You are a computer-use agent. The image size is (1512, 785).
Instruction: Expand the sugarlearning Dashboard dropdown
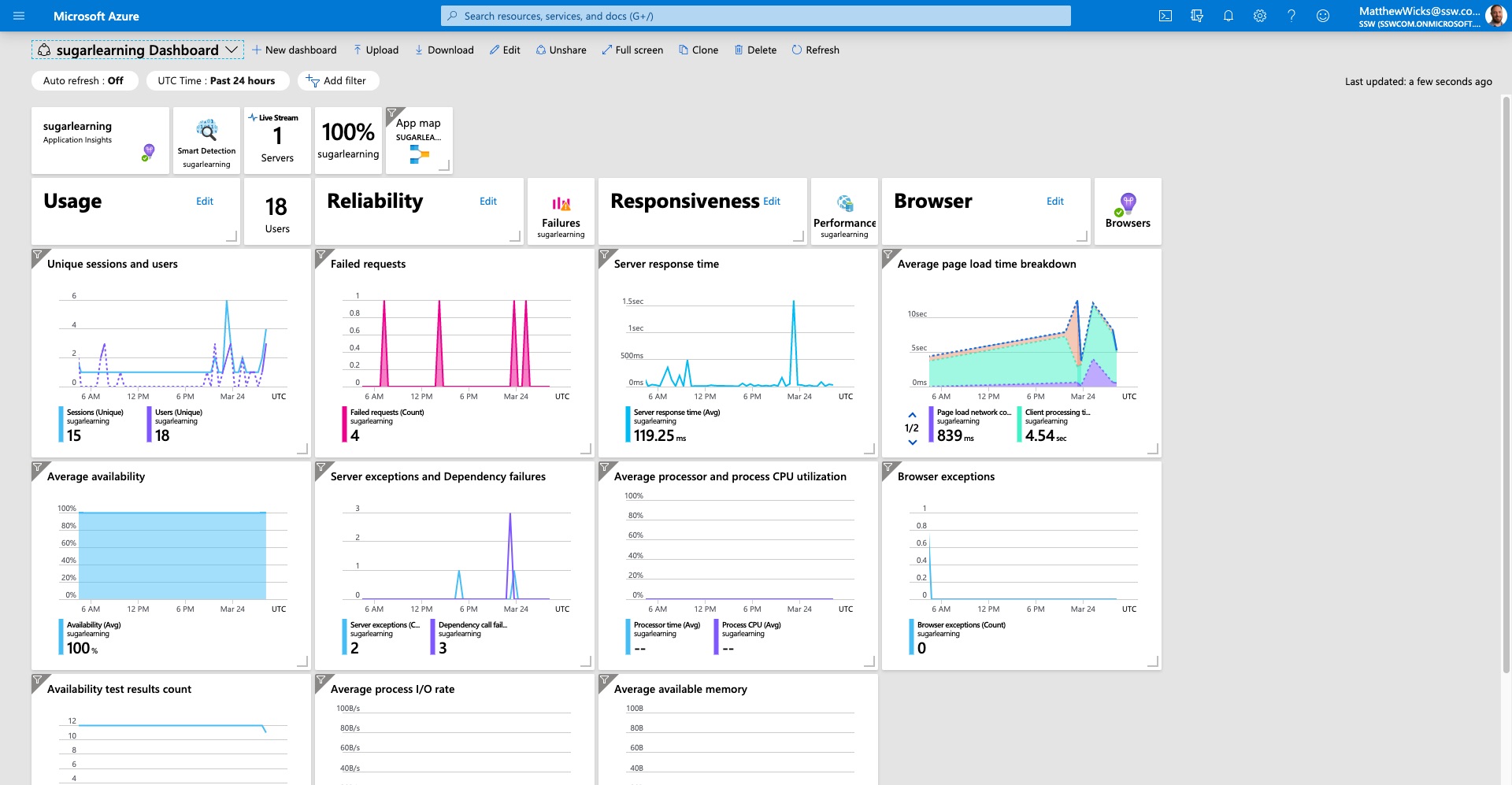pyautogui.click(x=232, y=50)
